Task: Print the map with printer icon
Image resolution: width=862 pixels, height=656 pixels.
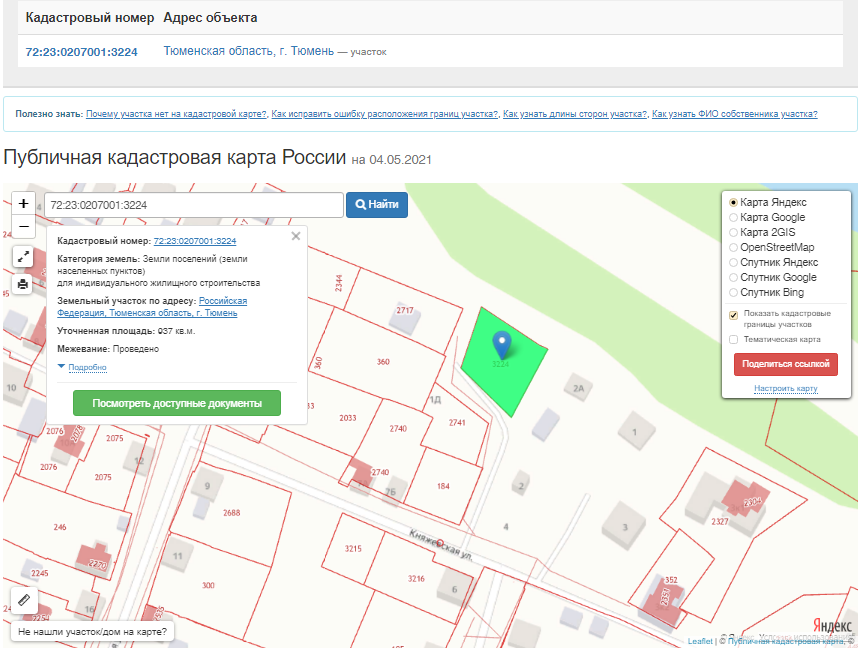Action: tap(23, 284)
